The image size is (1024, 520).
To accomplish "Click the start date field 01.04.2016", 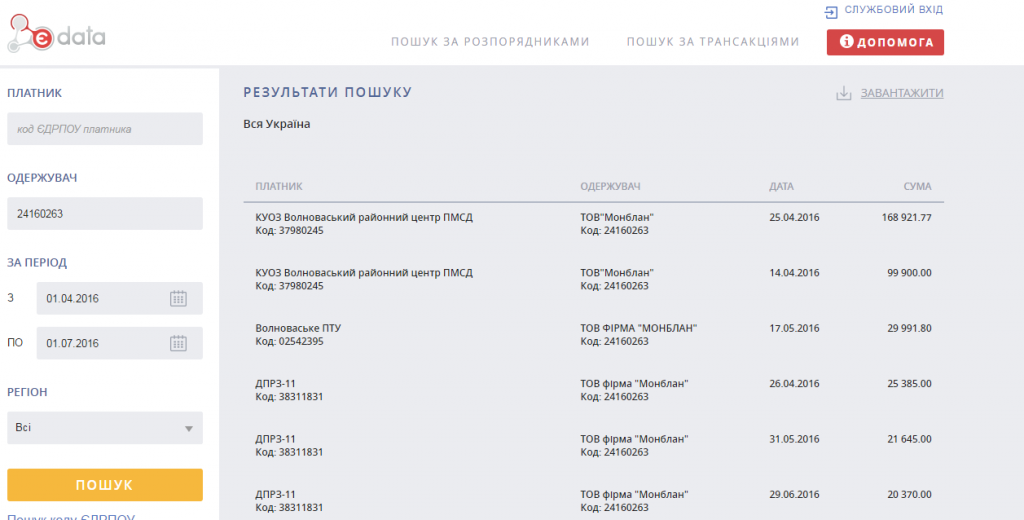I will point(100,298).
